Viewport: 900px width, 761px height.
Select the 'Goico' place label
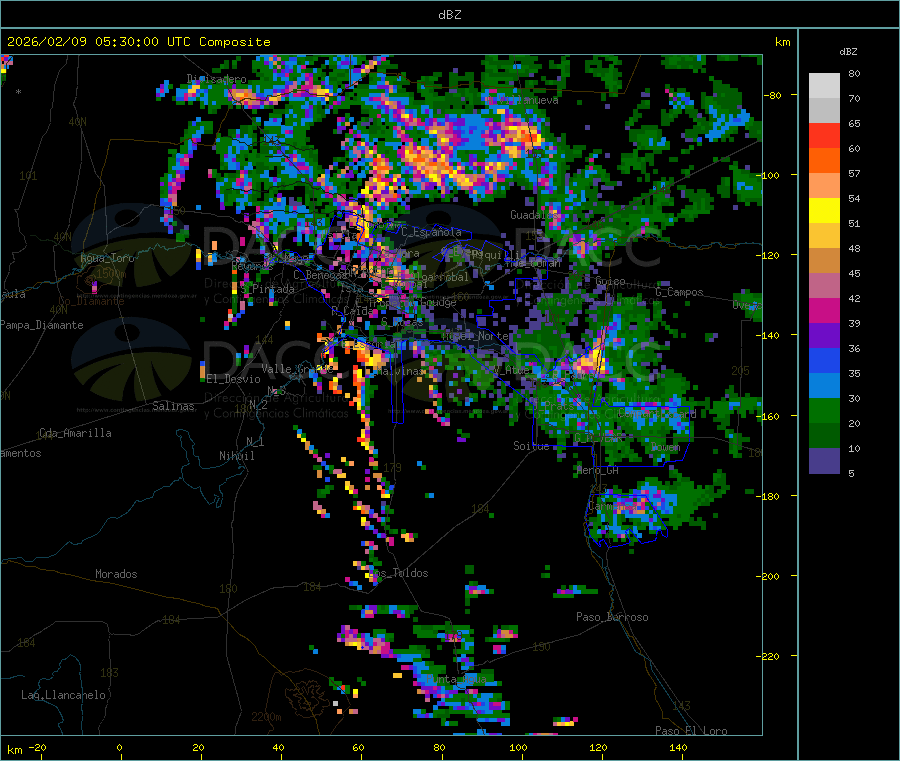point(610,281)
